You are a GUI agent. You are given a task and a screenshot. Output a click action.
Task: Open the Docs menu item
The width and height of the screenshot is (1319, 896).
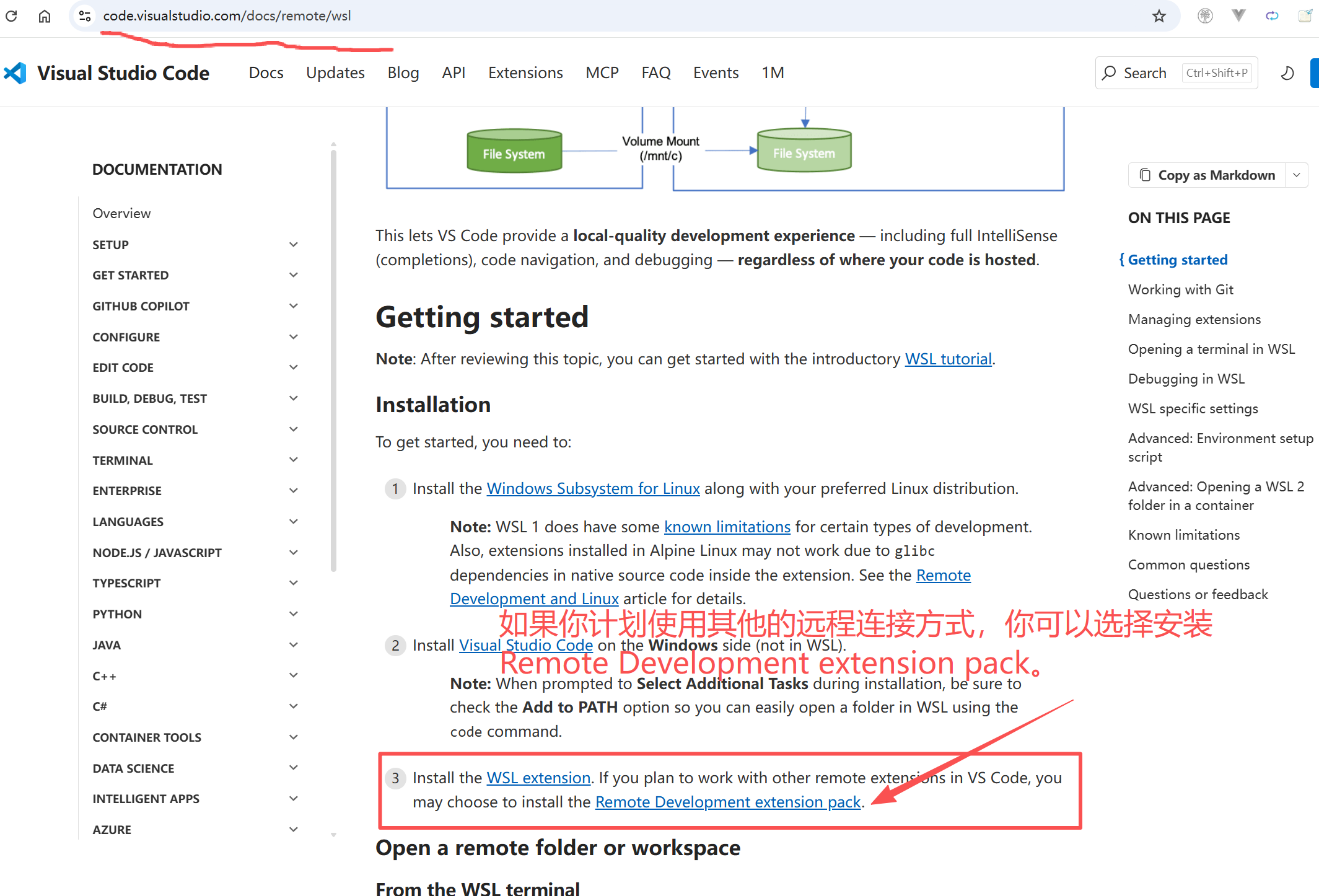click(266, 73)
